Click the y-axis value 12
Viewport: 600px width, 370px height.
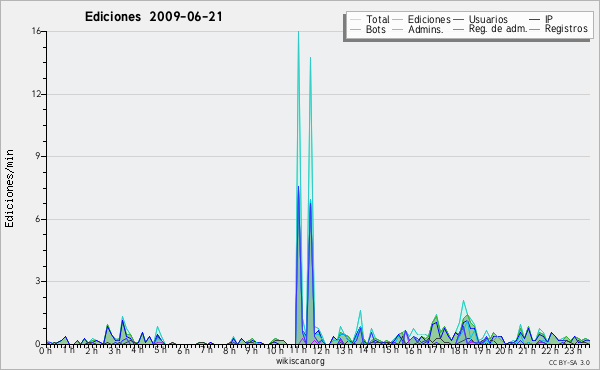coord(36,94)
